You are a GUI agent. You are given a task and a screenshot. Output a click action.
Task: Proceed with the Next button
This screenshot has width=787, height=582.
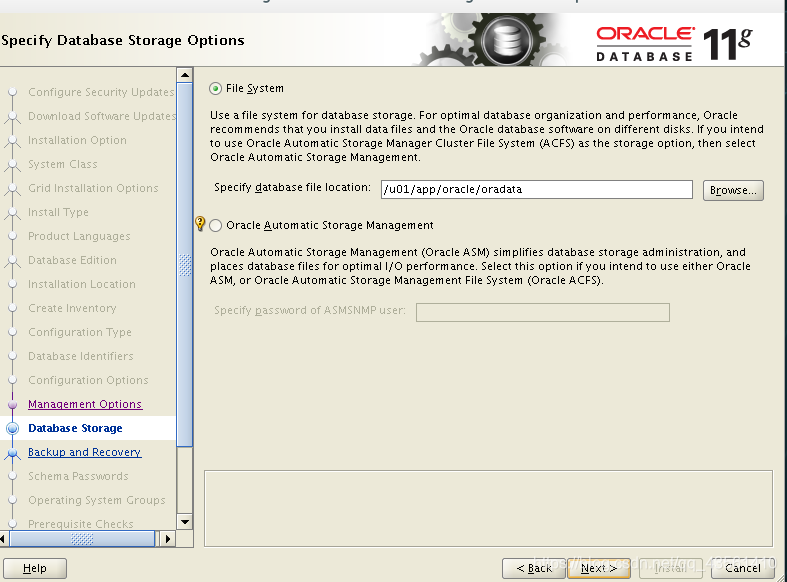[x=599, y=568]
